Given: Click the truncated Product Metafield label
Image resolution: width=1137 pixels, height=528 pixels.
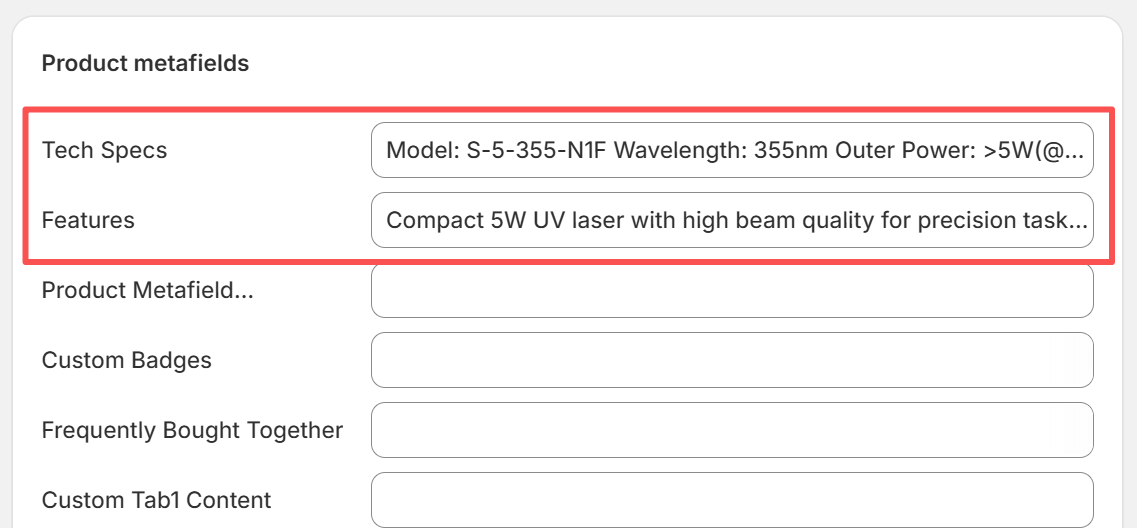Looking at the screenshot, I should [147, 290].
